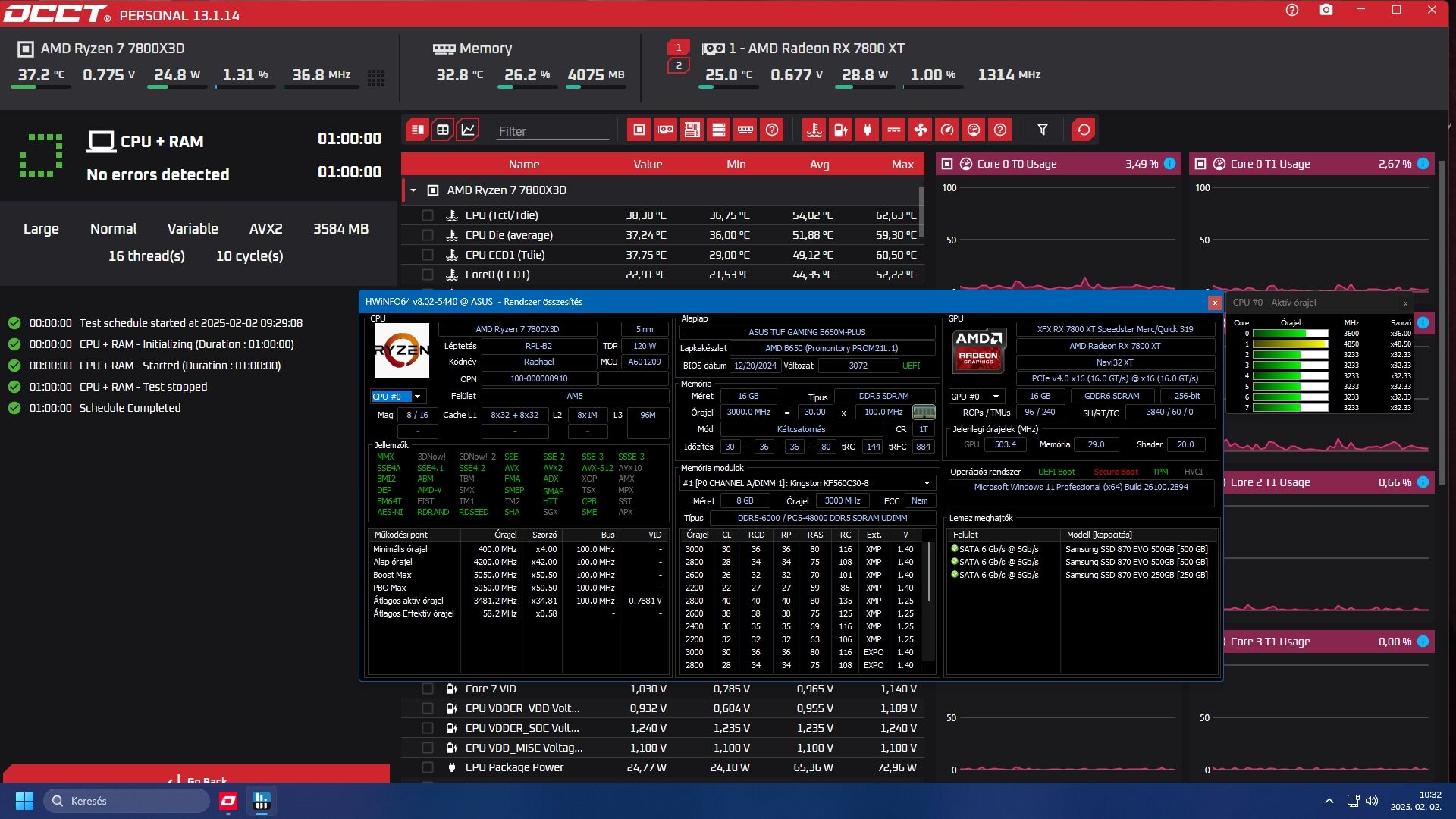The image size is (1456, 819).
Task: Open info for Core 0 T0 Usage graph
Action: click(x=1170, y=164)
